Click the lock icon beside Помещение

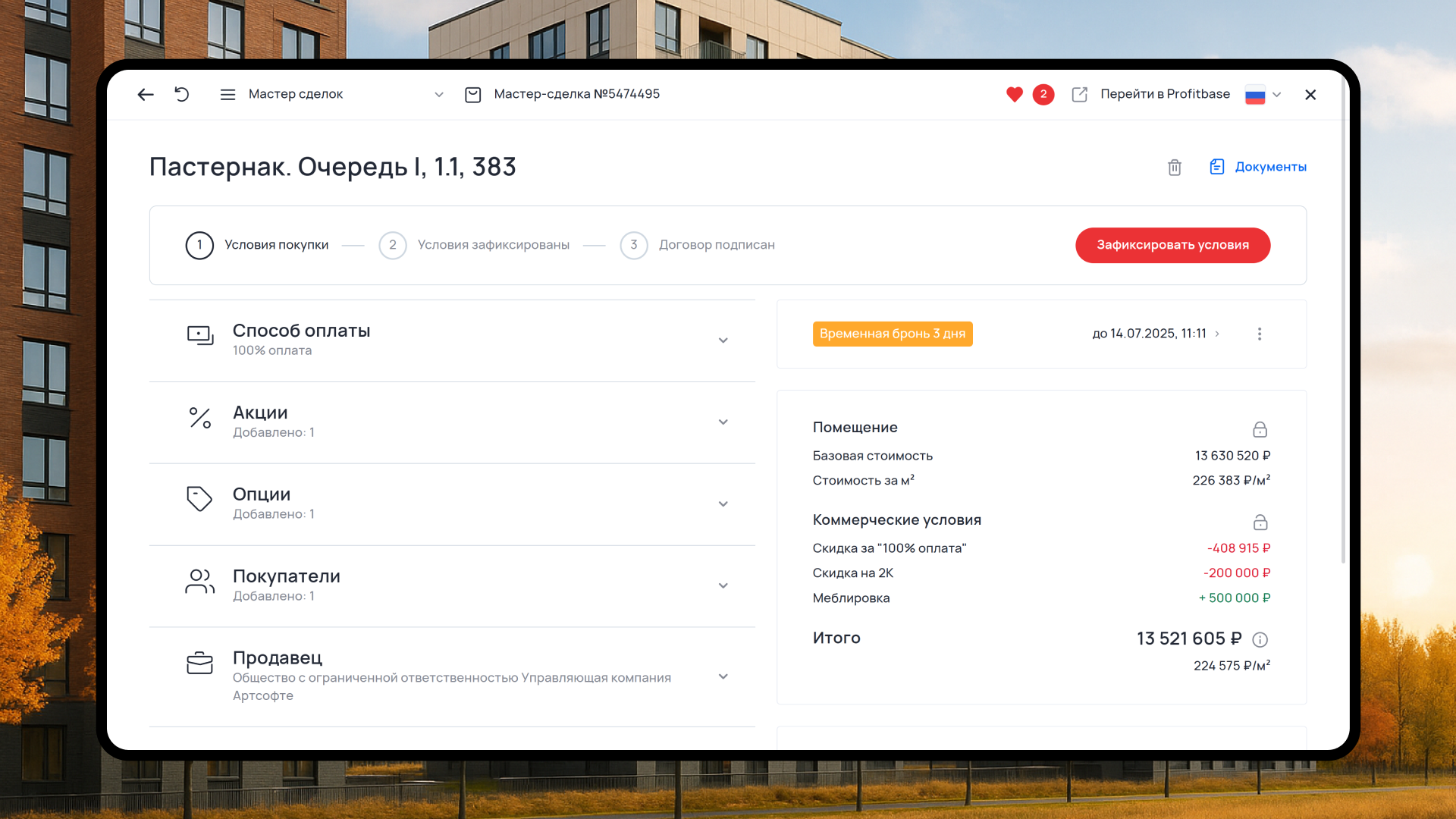(1260, 429)
